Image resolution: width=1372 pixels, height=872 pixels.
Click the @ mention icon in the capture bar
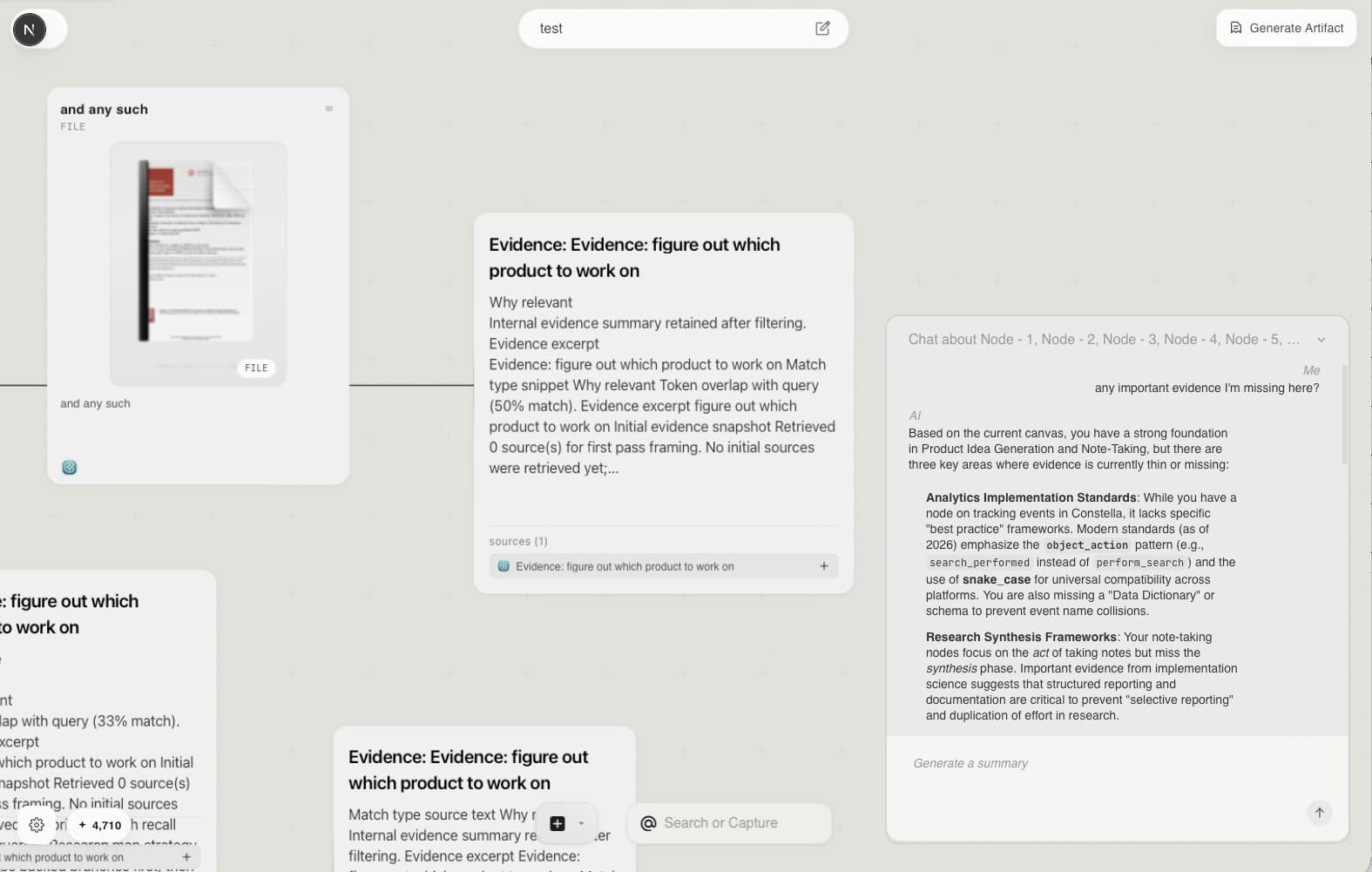pos(648,822)
